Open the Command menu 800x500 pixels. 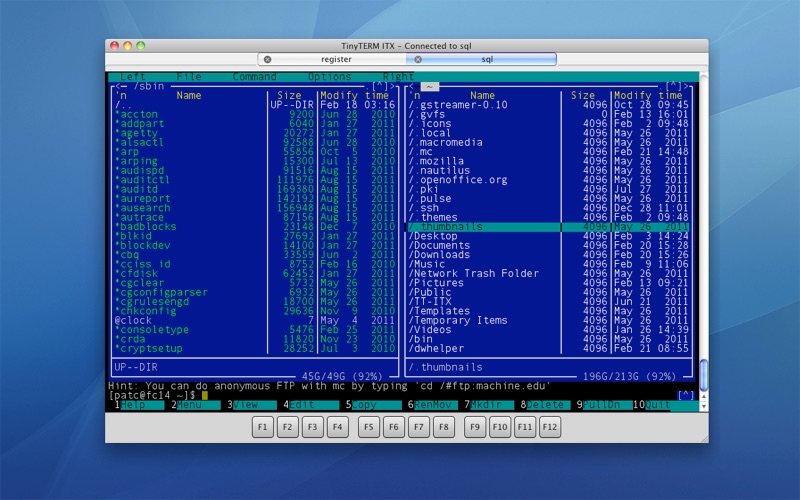[x=255, y=77]
